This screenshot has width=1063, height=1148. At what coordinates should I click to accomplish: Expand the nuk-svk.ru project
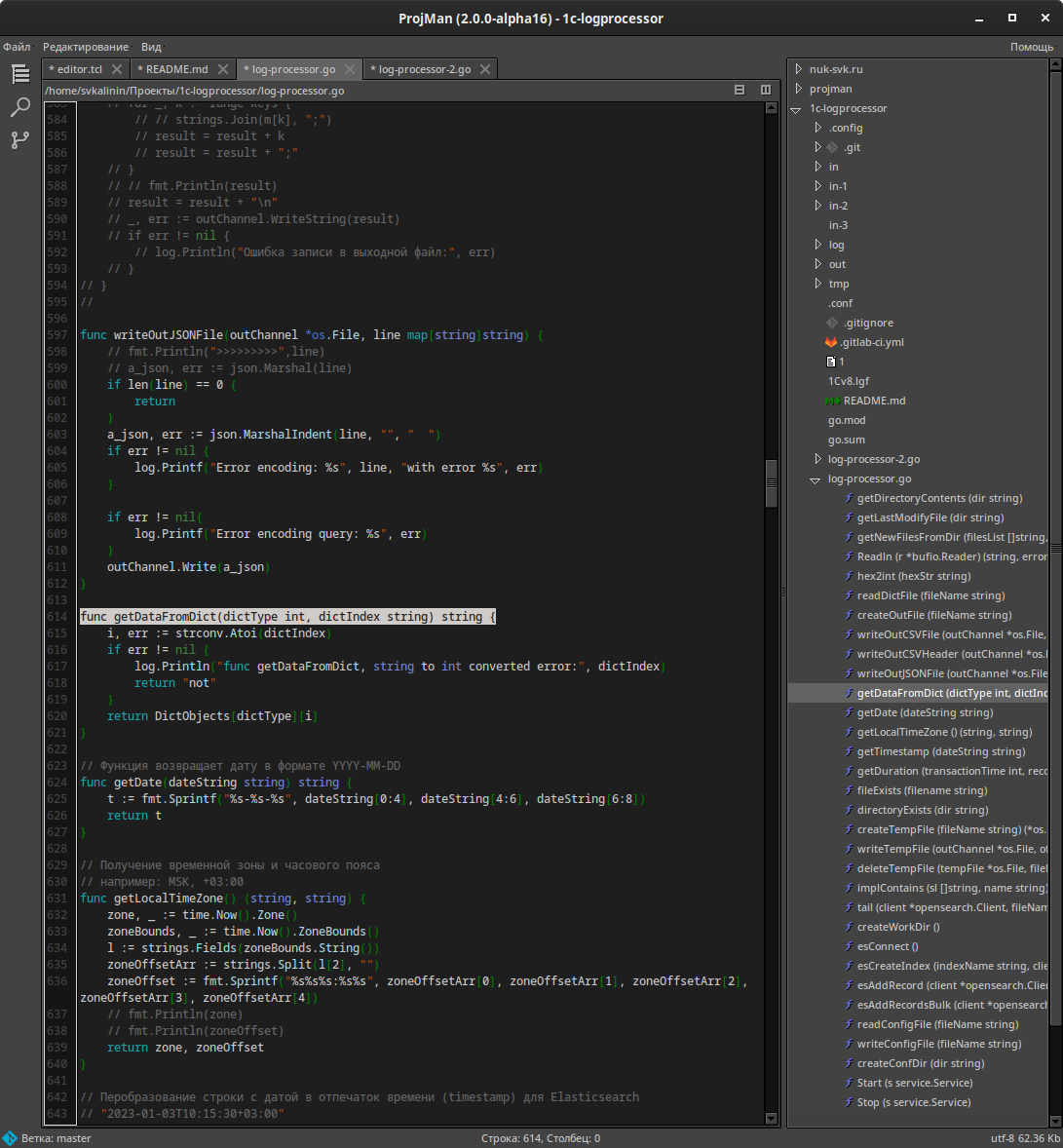point(799,69)
